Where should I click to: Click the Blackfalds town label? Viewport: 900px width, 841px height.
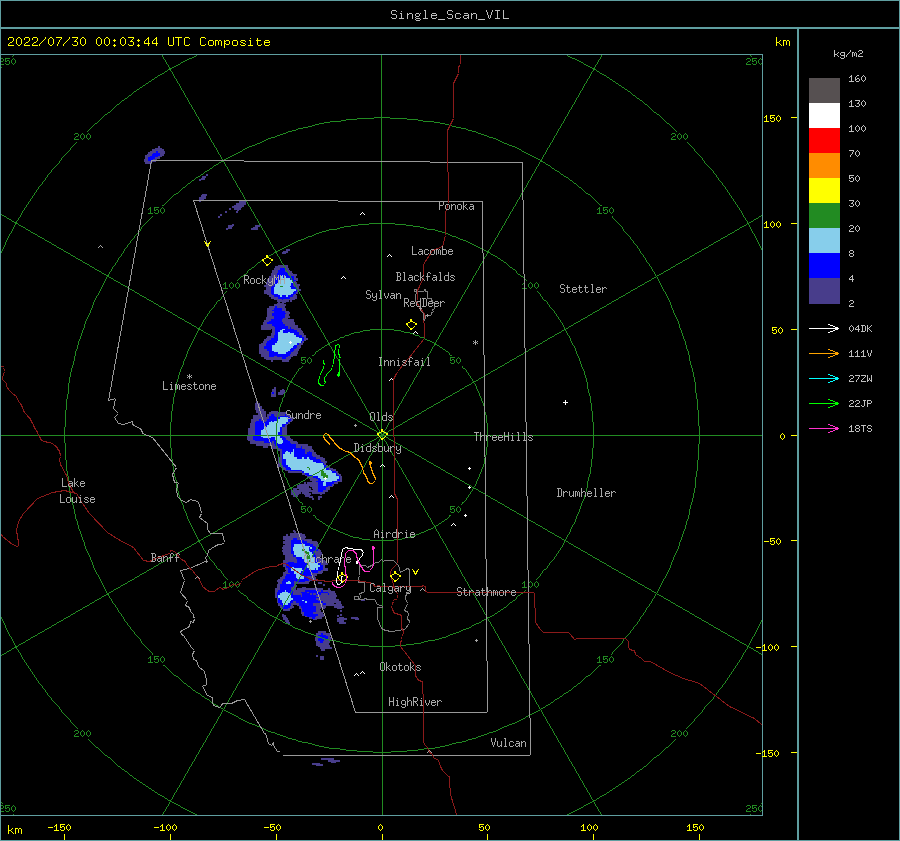pos(425,277)
